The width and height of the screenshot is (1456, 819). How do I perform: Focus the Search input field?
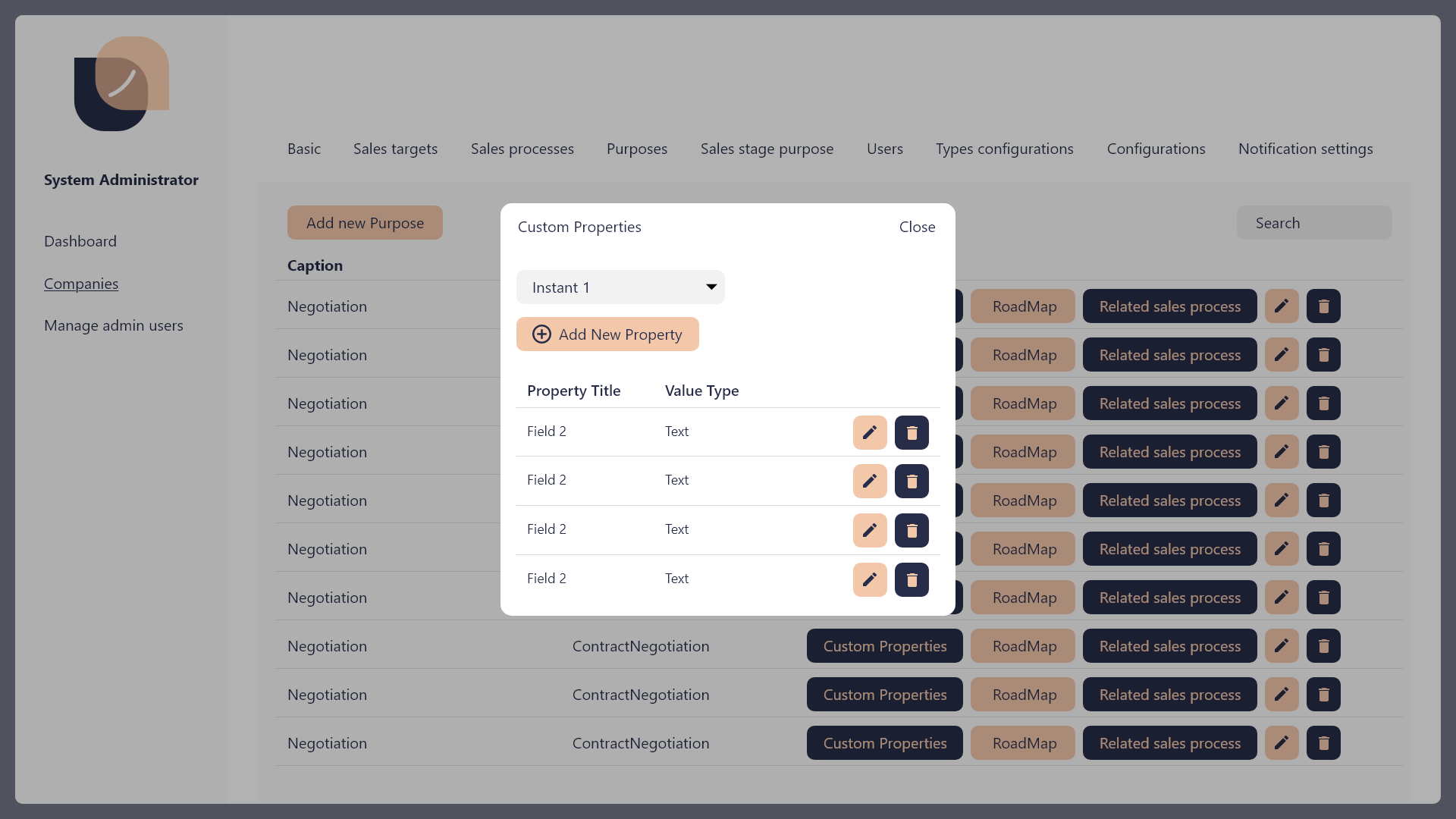pos(1313,223)
